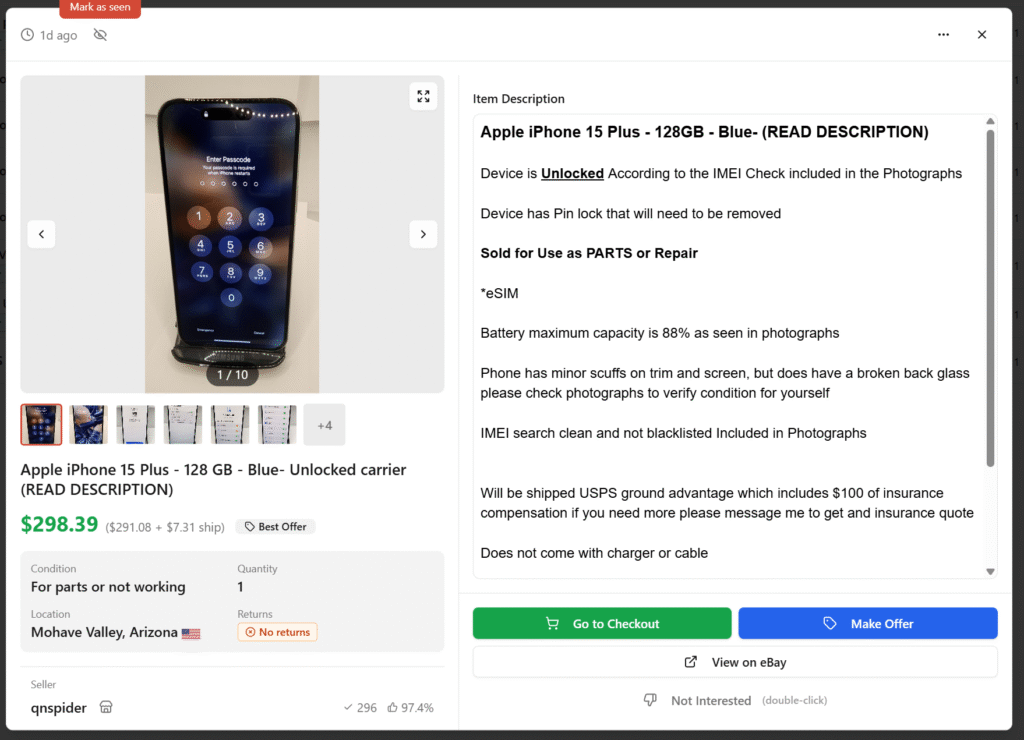Close the listing detail dialog
The width and height of the screenshot is (1024, 740).
tap(982, 35)
